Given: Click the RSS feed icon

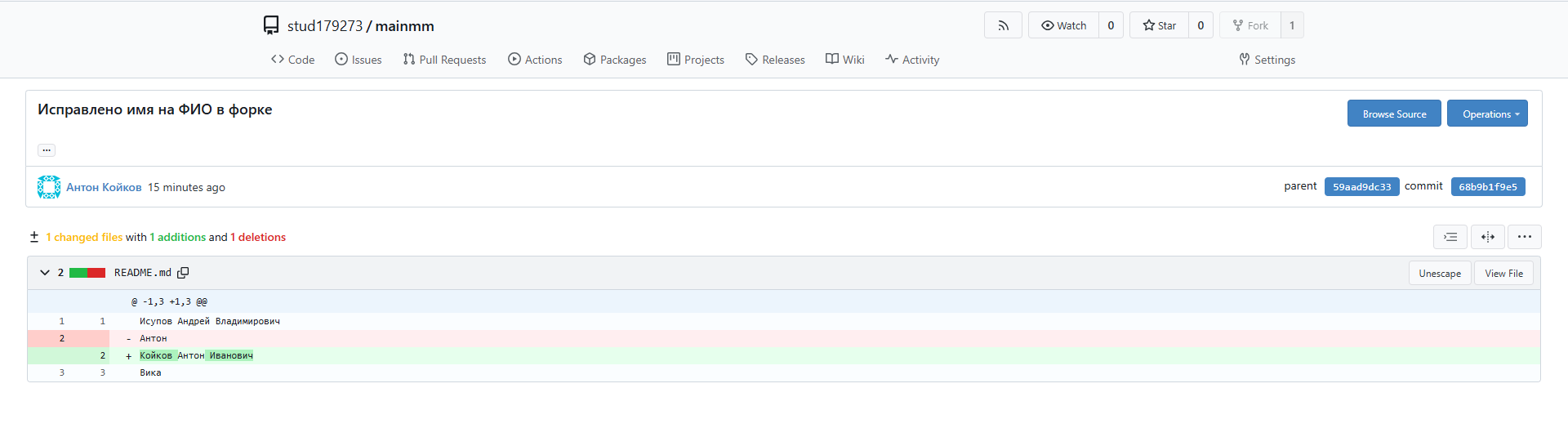Looking at the screenshot, I should (1003, 25).
